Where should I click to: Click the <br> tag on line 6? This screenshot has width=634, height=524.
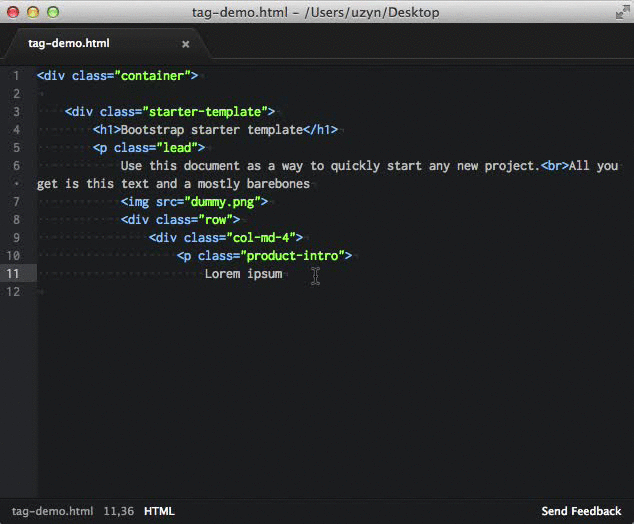(554, 166)
